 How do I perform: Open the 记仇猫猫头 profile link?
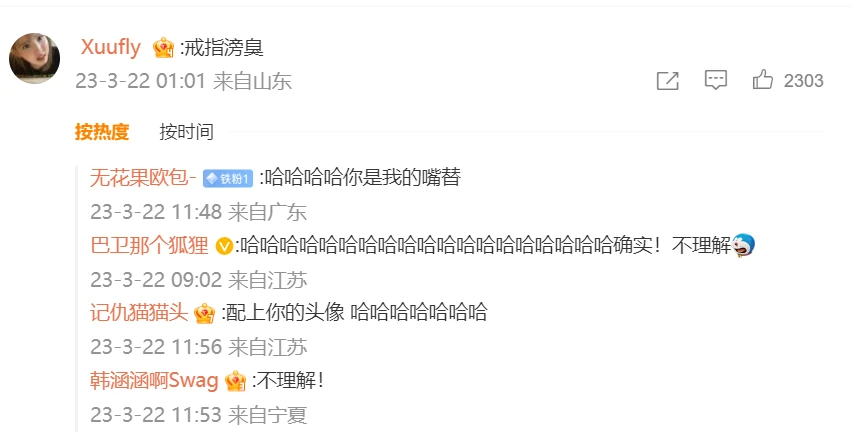tap(139, 313)
